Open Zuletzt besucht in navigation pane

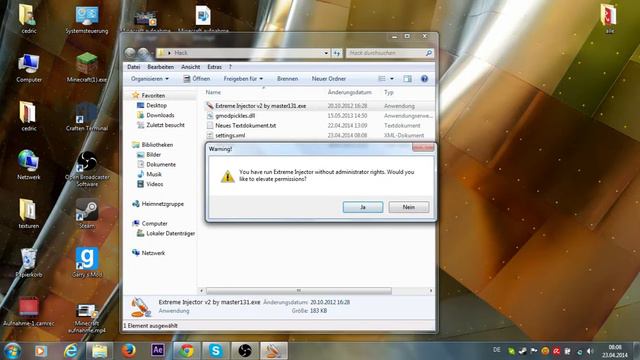point(165,125)
